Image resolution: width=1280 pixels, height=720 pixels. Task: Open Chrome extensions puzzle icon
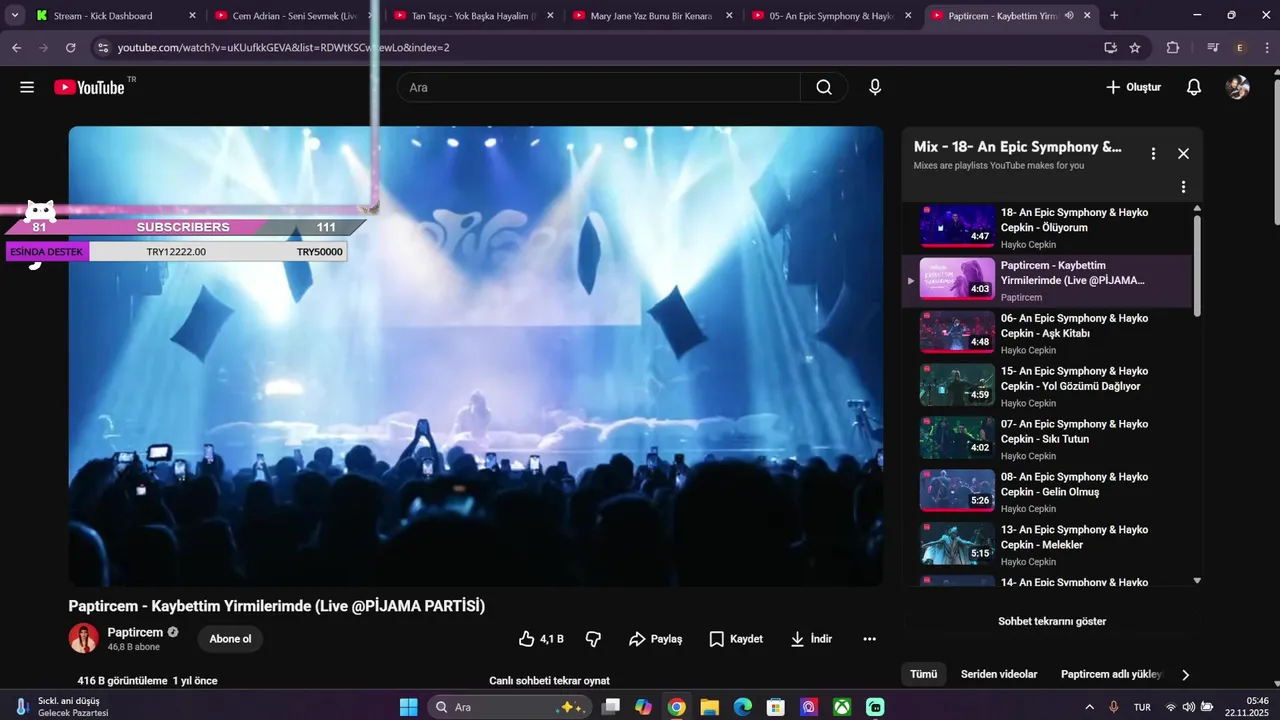click(1173, 47)
